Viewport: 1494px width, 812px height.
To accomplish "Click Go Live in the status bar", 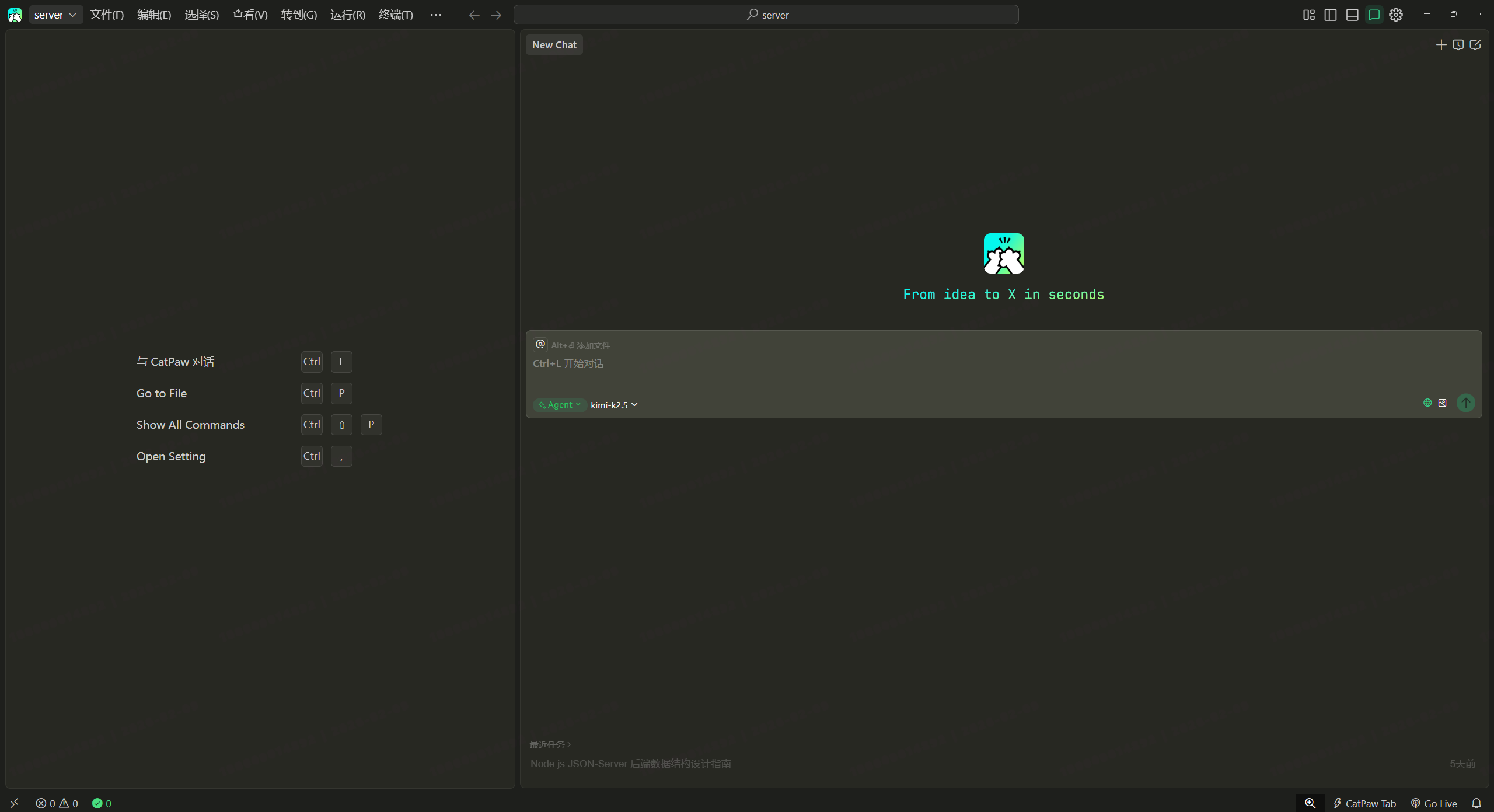I will (1434, 803).
